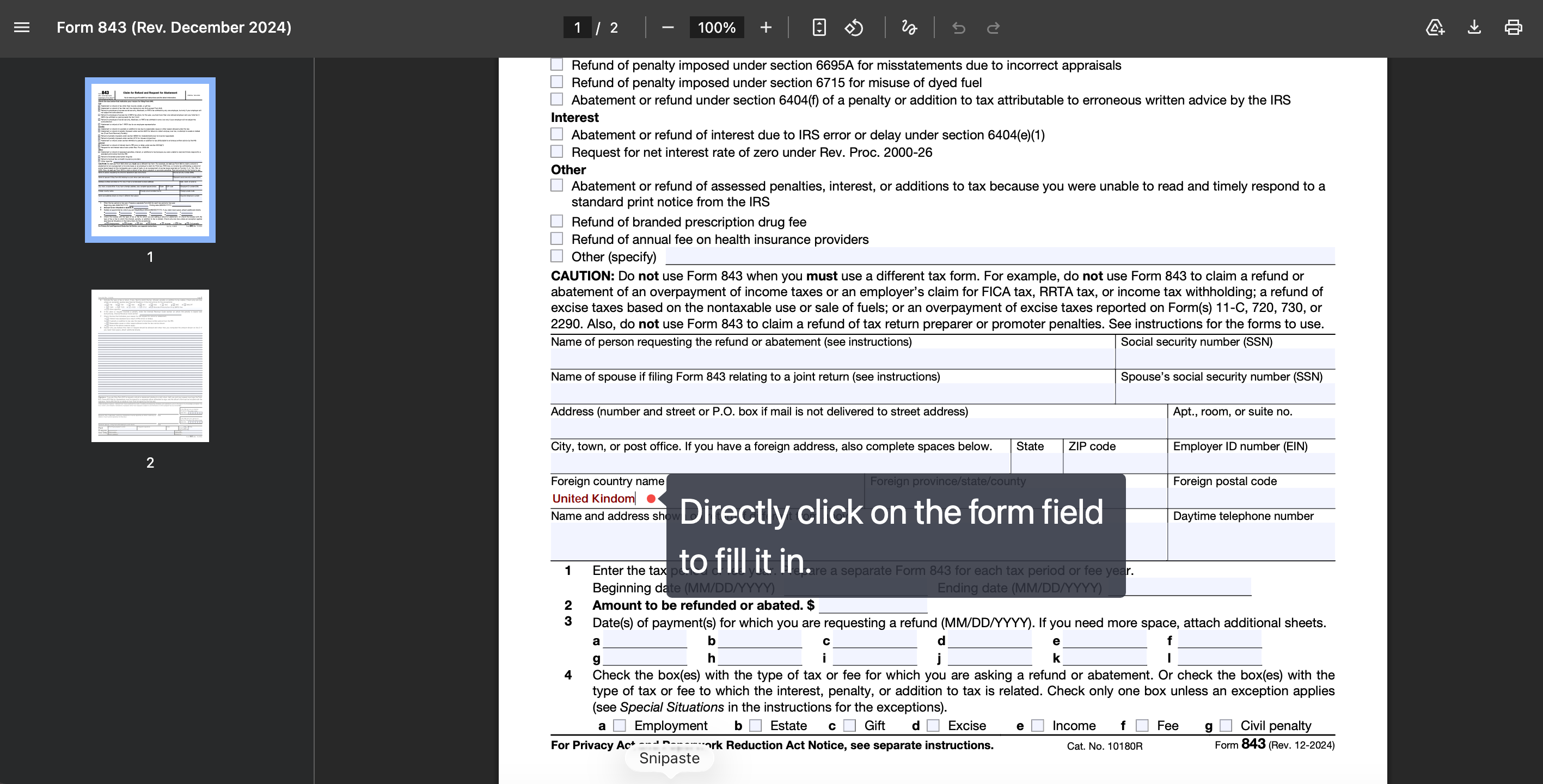Screen dimensions: 1543x784
Task: Check the Estate tax type box
Action: (756, 725)
